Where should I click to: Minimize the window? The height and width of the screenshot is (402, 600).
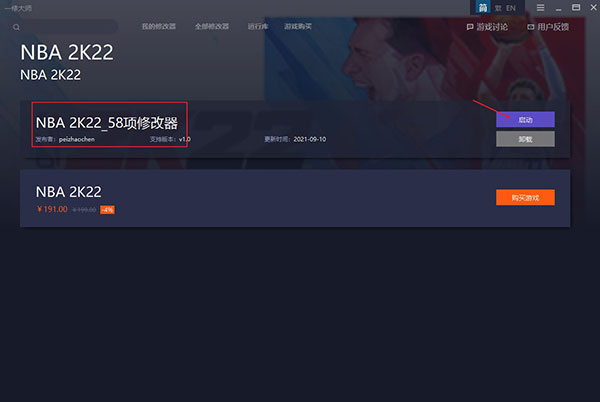[559, 8]
